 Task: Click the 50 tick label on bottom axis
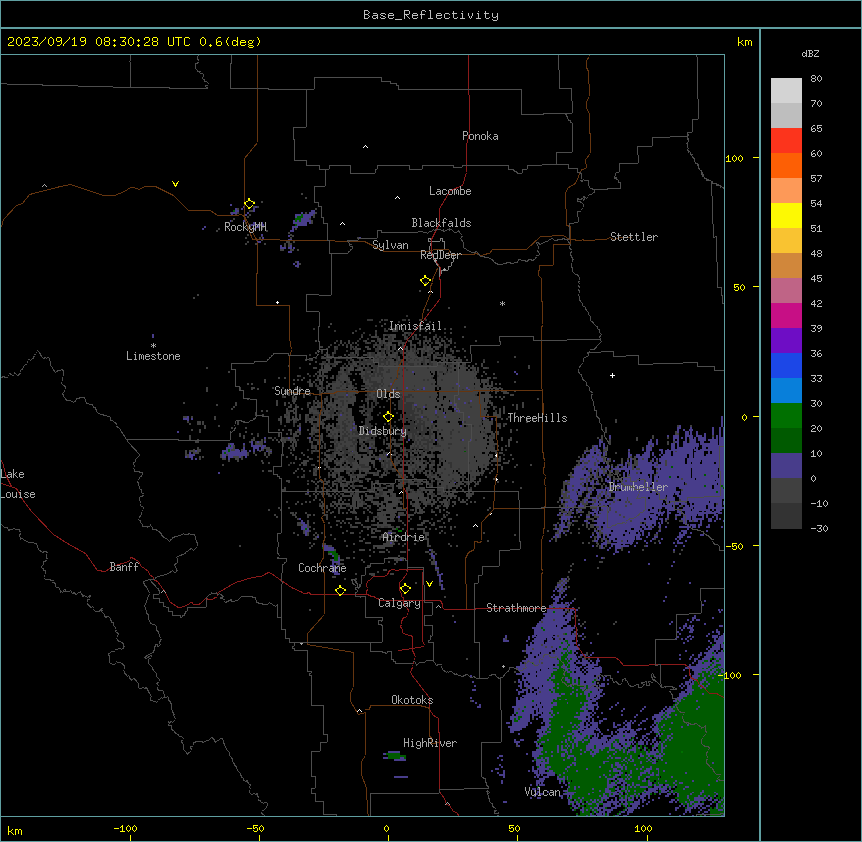click(x=514, y=828)
